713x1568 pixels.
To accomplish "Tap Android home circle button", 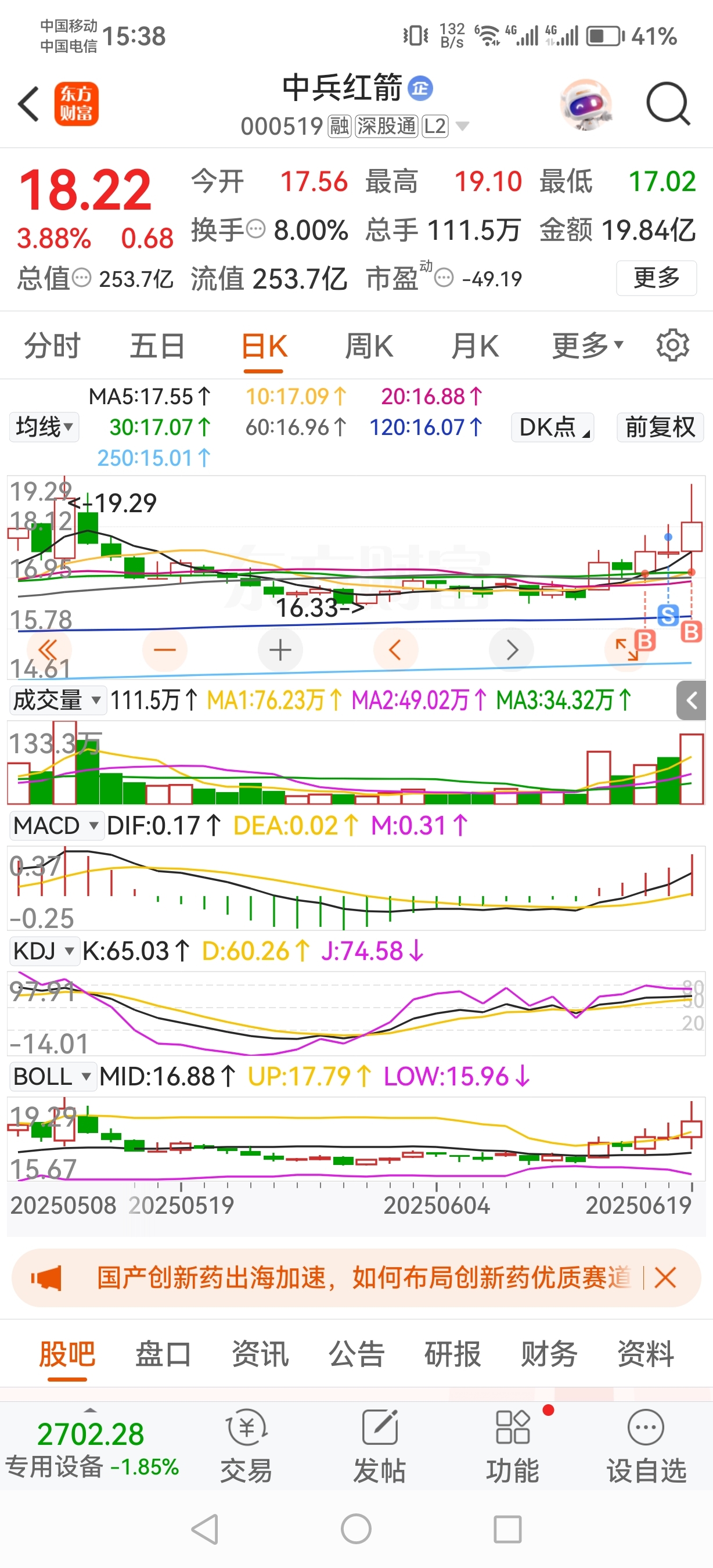I will [356, 1529].
